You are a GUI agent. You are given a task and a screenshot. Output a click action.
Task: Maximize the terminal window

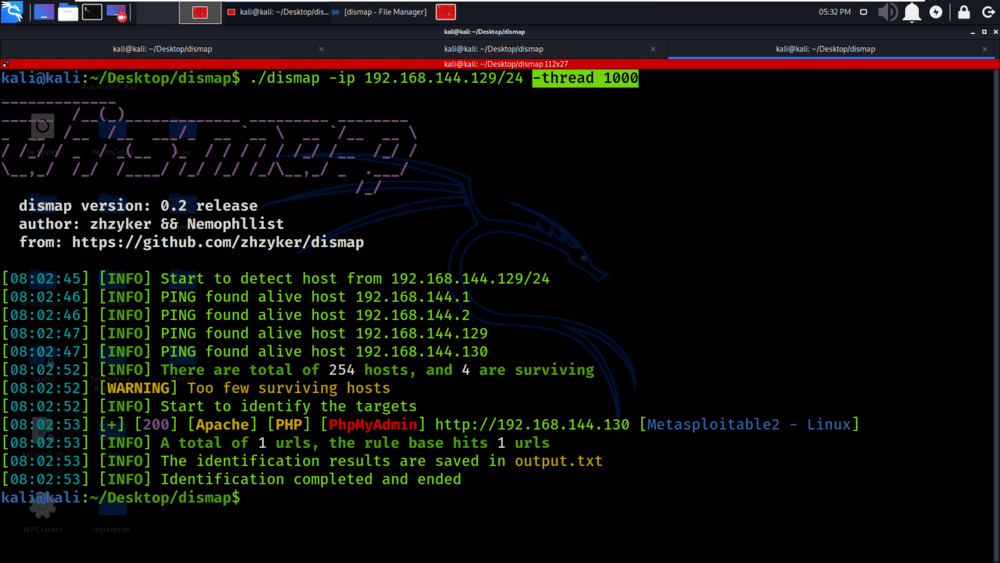984,32
